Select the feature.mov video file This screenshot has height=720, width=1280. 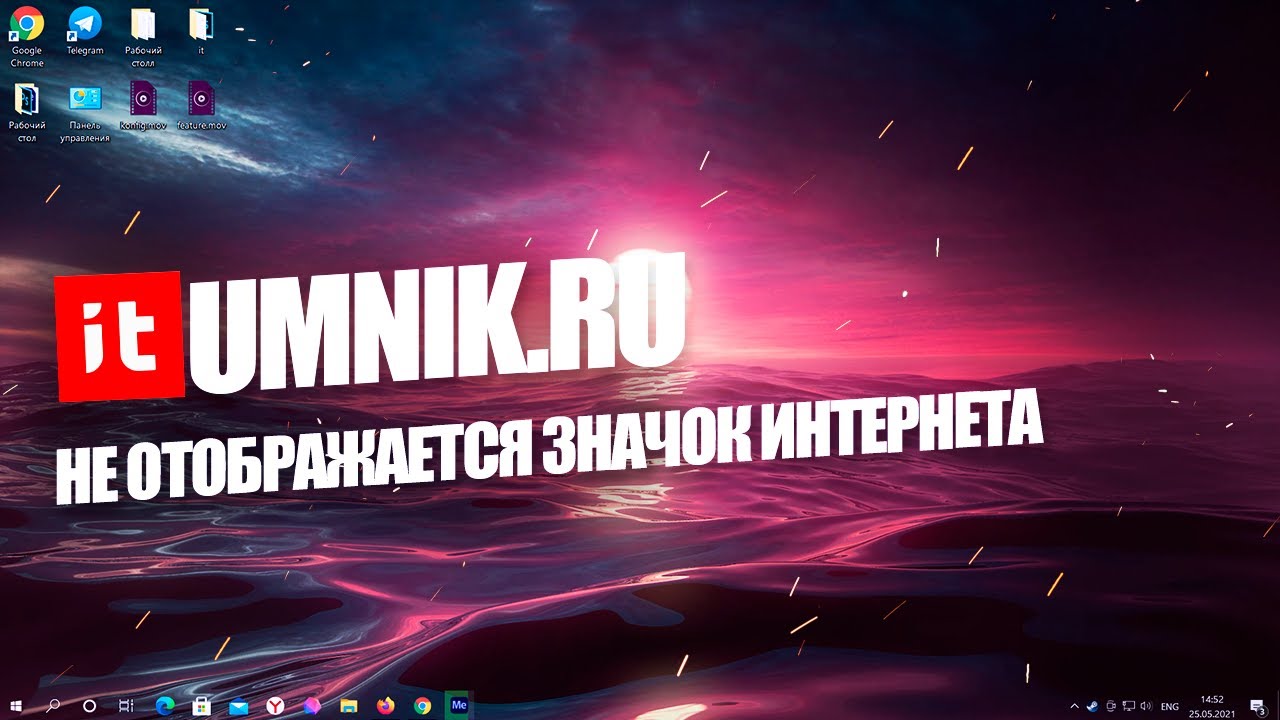click(201, 107)
